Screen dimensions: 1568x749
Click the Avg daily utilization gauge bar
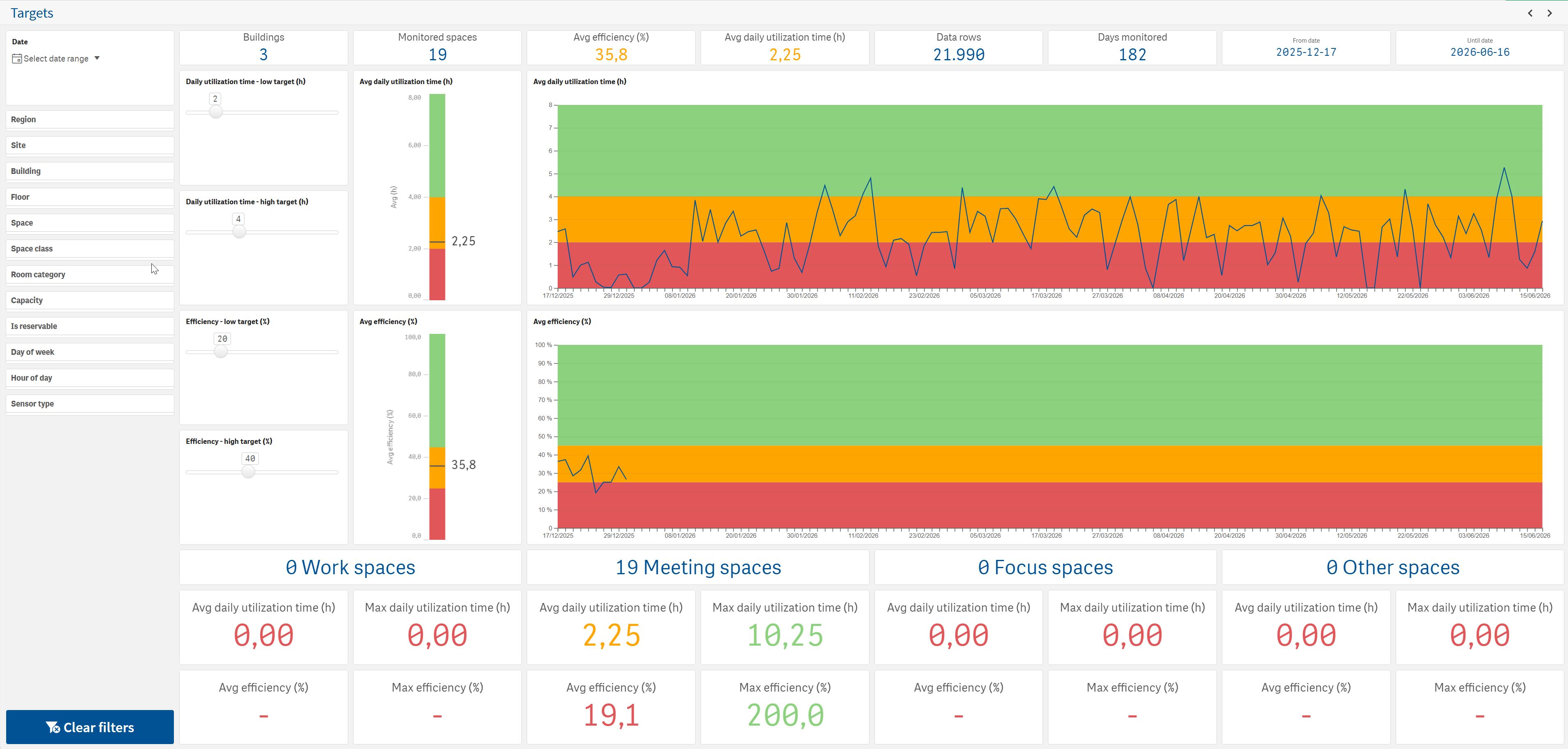[437, 197]
